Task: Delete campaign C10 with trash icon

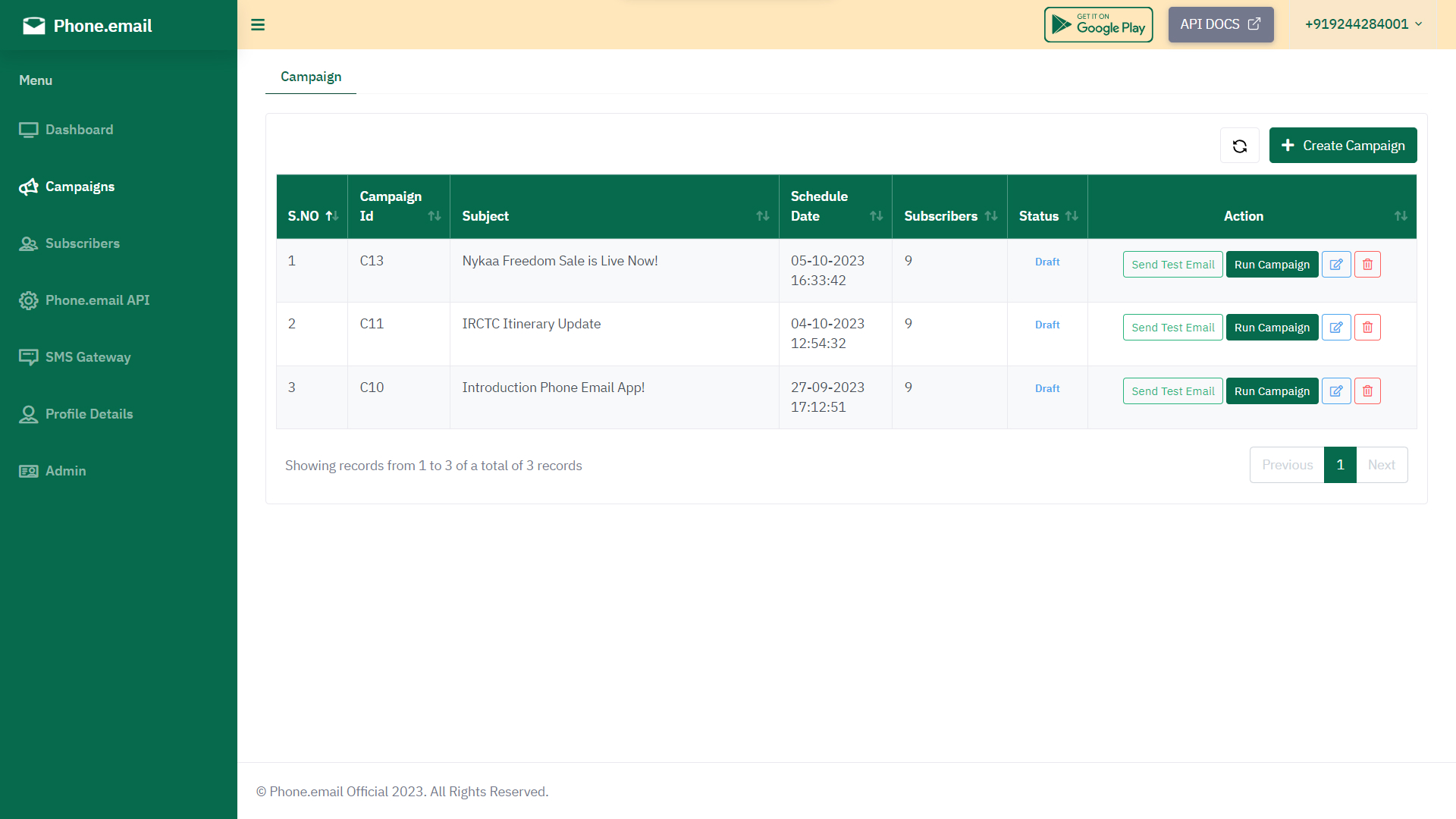Action: click(x=1367, y=391)
